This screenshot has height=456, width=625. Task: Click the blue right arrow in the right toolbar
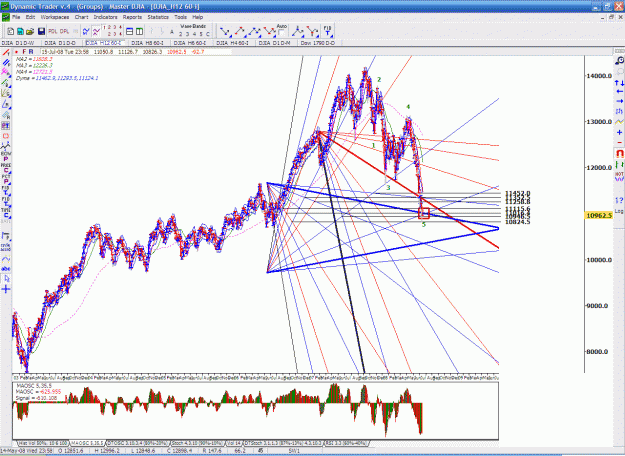619,101
